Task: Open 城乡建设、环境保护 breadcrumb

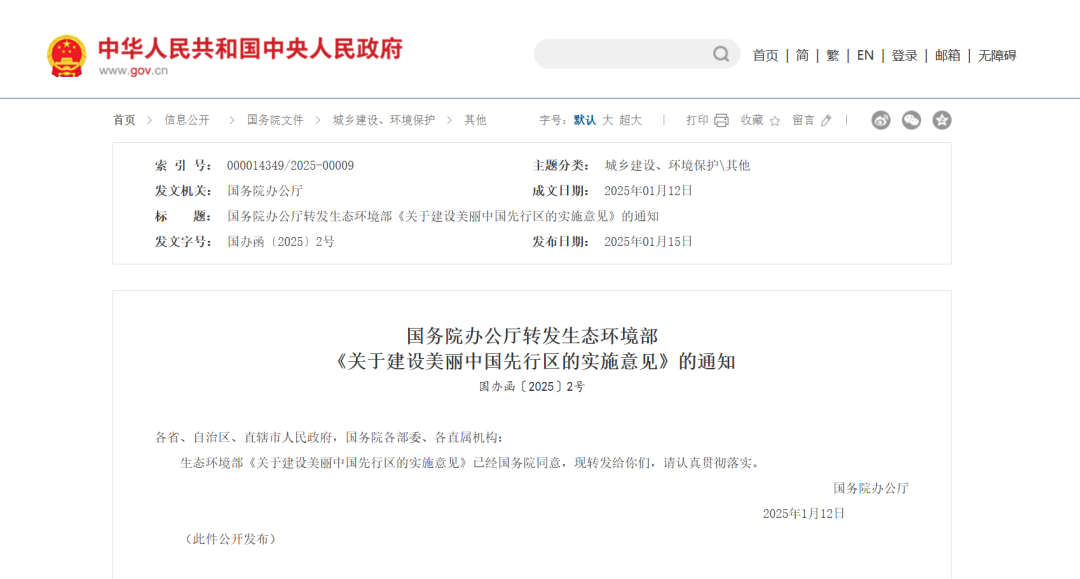Action: 384,120
